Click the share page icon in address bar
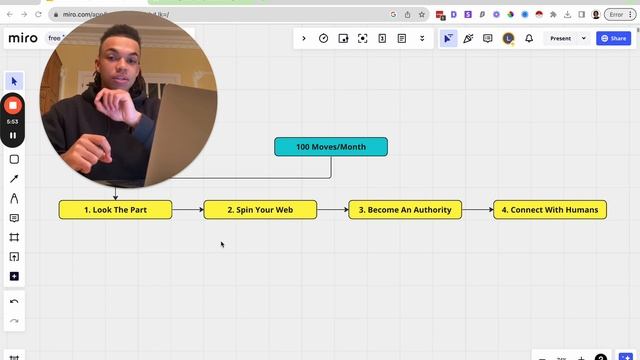The height and width of the screenshot is (360, 640). [407, 14]
